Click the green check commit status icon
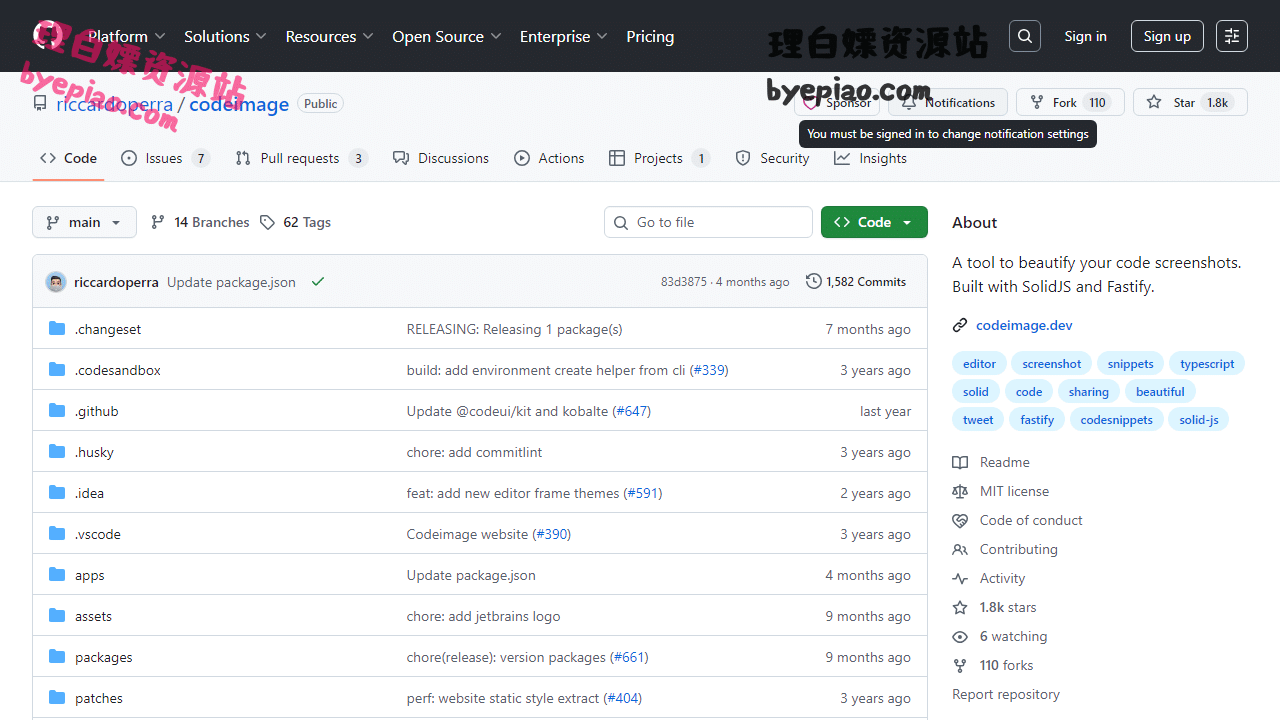The image size is (1280, 720). click(318, 282)
